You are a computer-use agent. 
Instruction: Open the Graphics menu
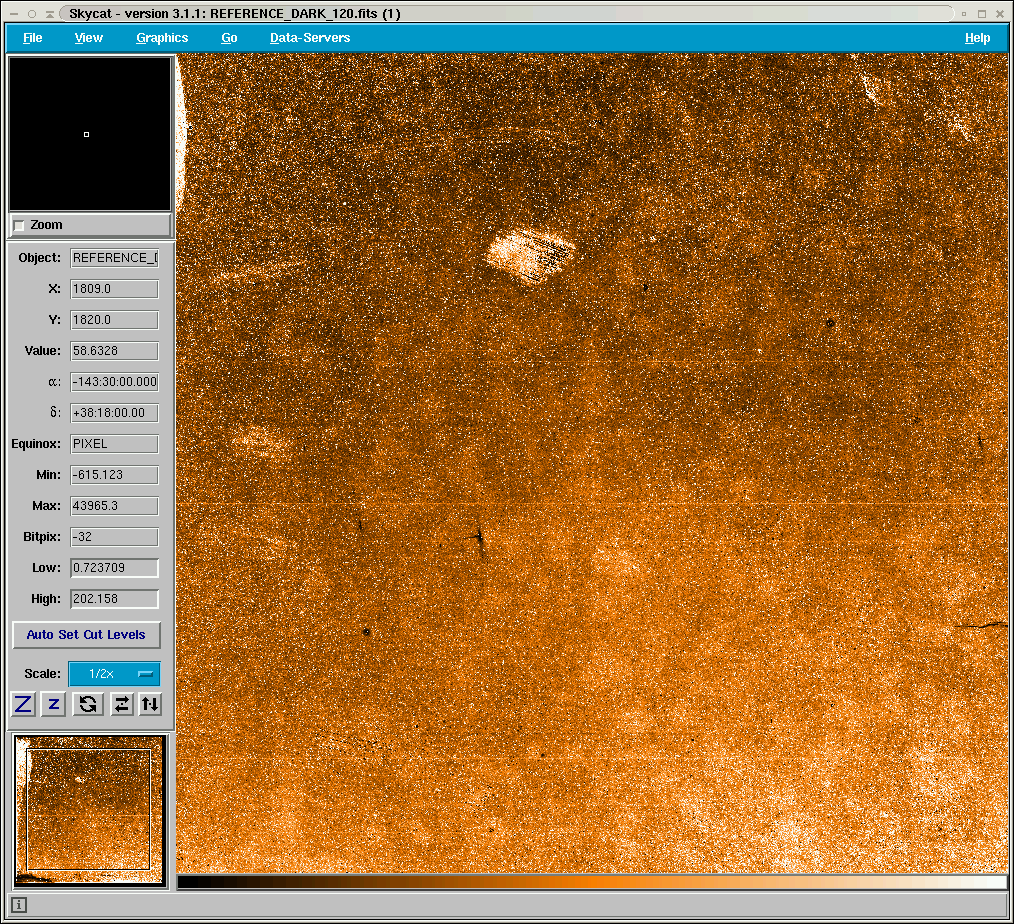(x=162, y=38)
